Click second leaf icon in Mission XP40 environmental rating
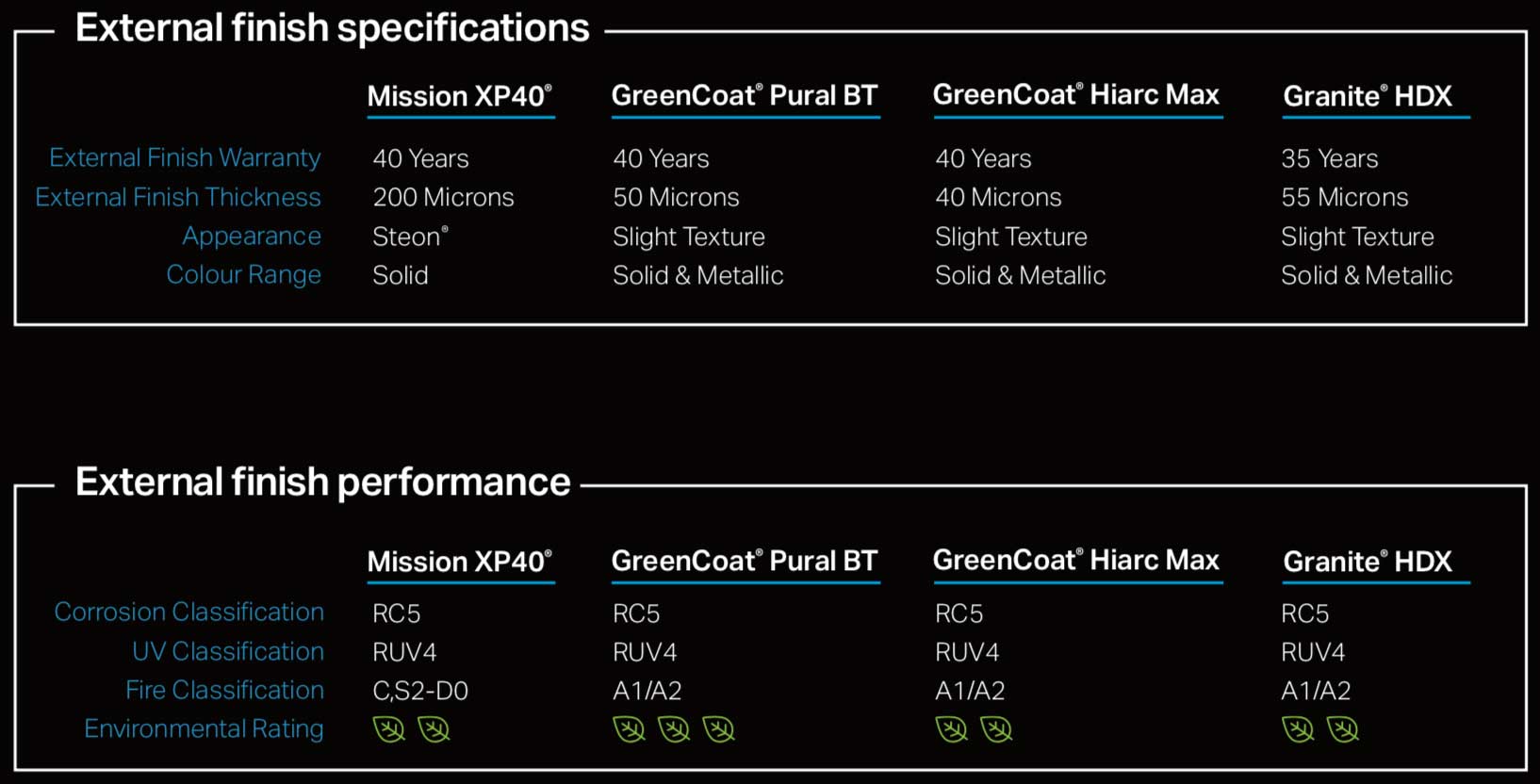The image size is (1540, 784). pos(434,729)
